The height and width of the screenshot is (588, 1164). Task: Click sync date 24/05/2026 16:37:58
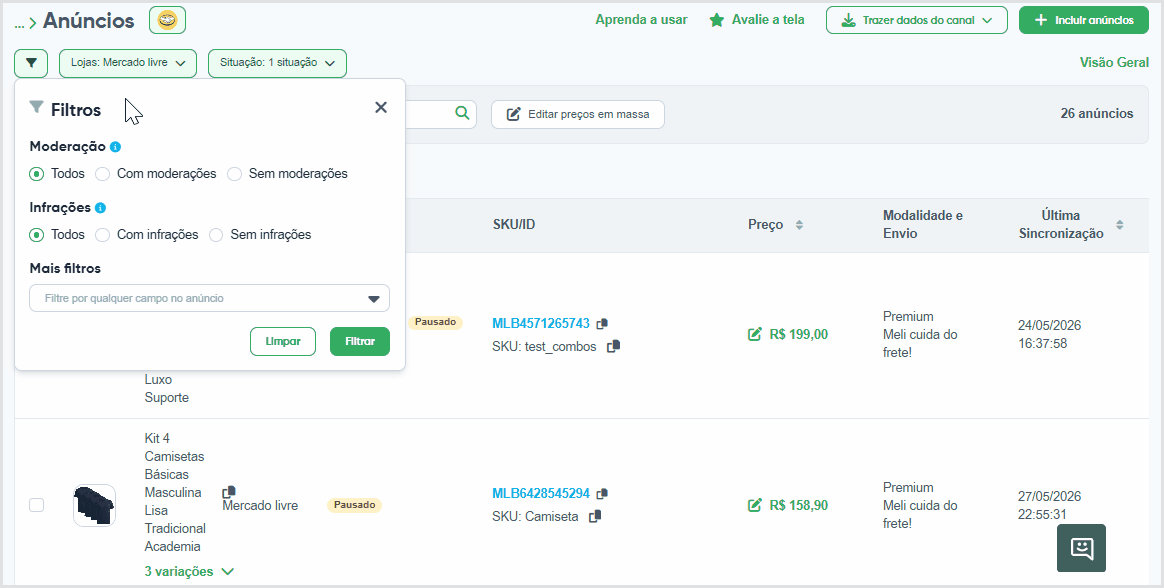pos(1050,335)
